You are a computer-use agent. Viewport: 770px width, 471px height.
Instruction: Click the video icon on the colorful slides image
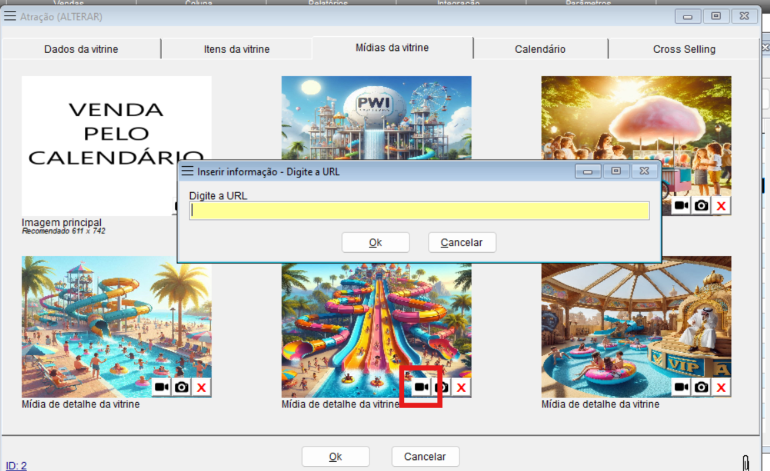[421, 387]
